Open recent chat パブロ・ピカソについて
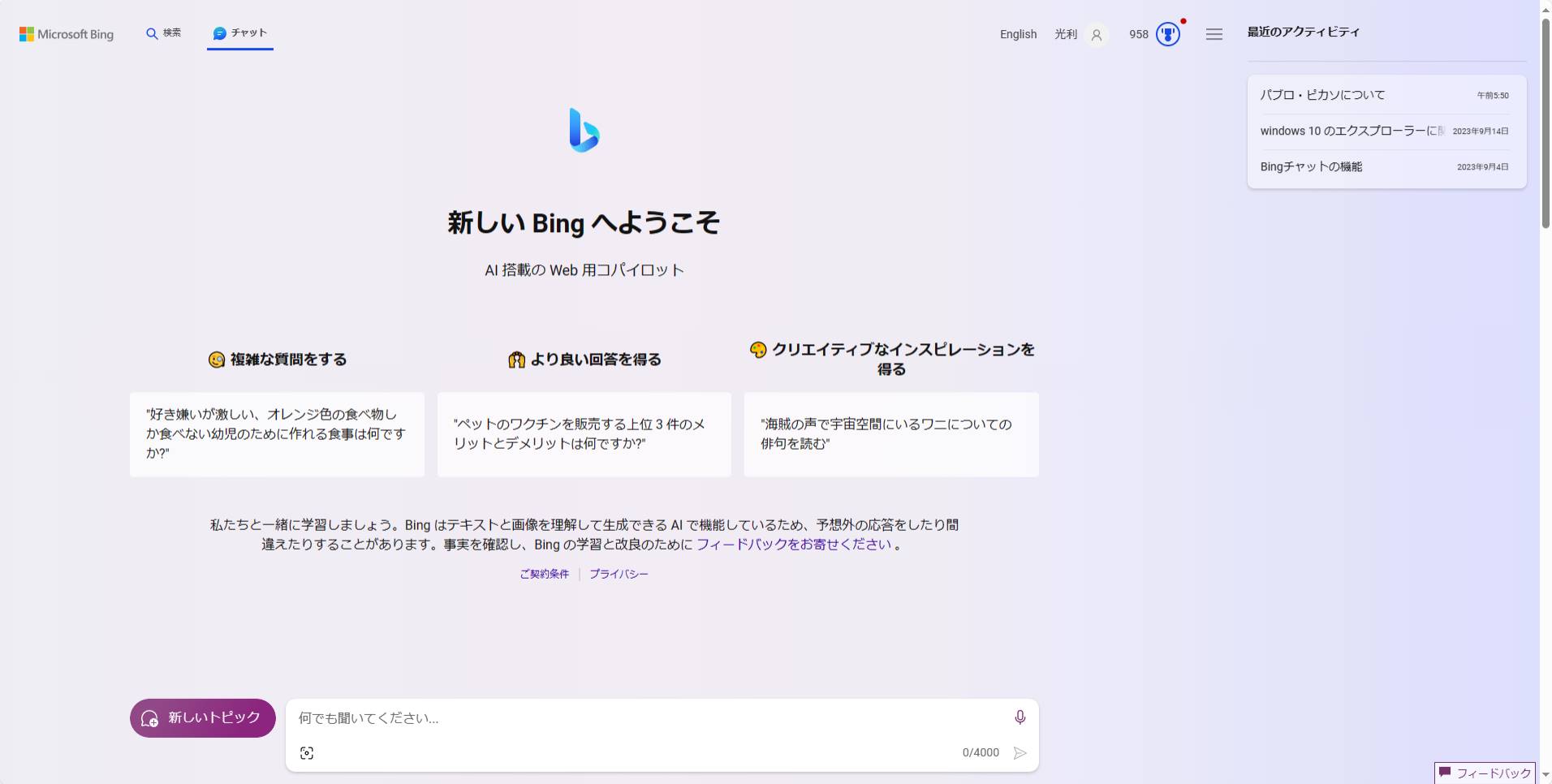Image resolution: width=1552 pixels, height=784 pixels. tap(1386, 95)
